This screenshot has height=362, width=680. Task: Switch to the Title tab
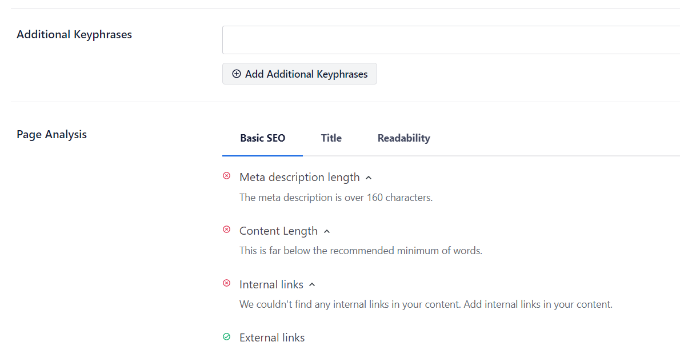[x=331, y=138]
